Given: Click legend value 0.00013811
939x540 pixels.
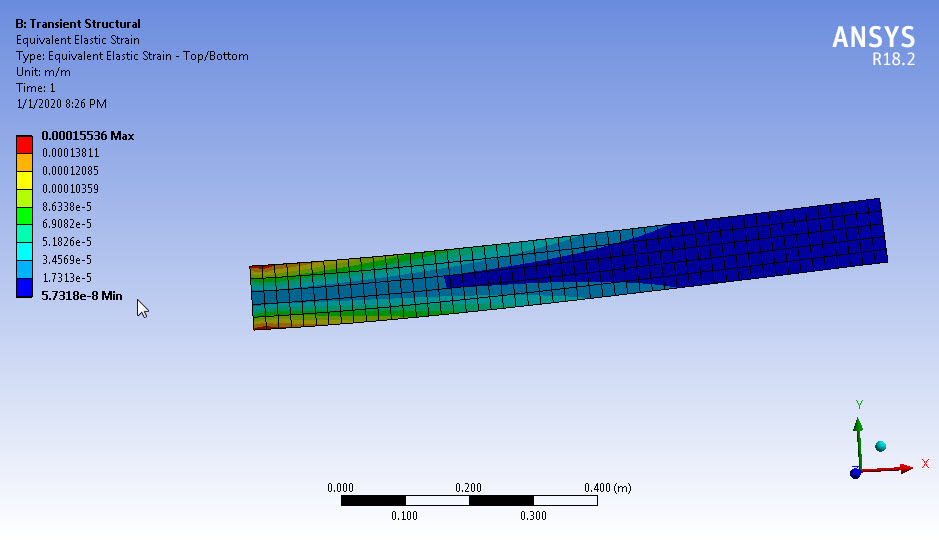Looking at the screenshot, I should point(70,153).
